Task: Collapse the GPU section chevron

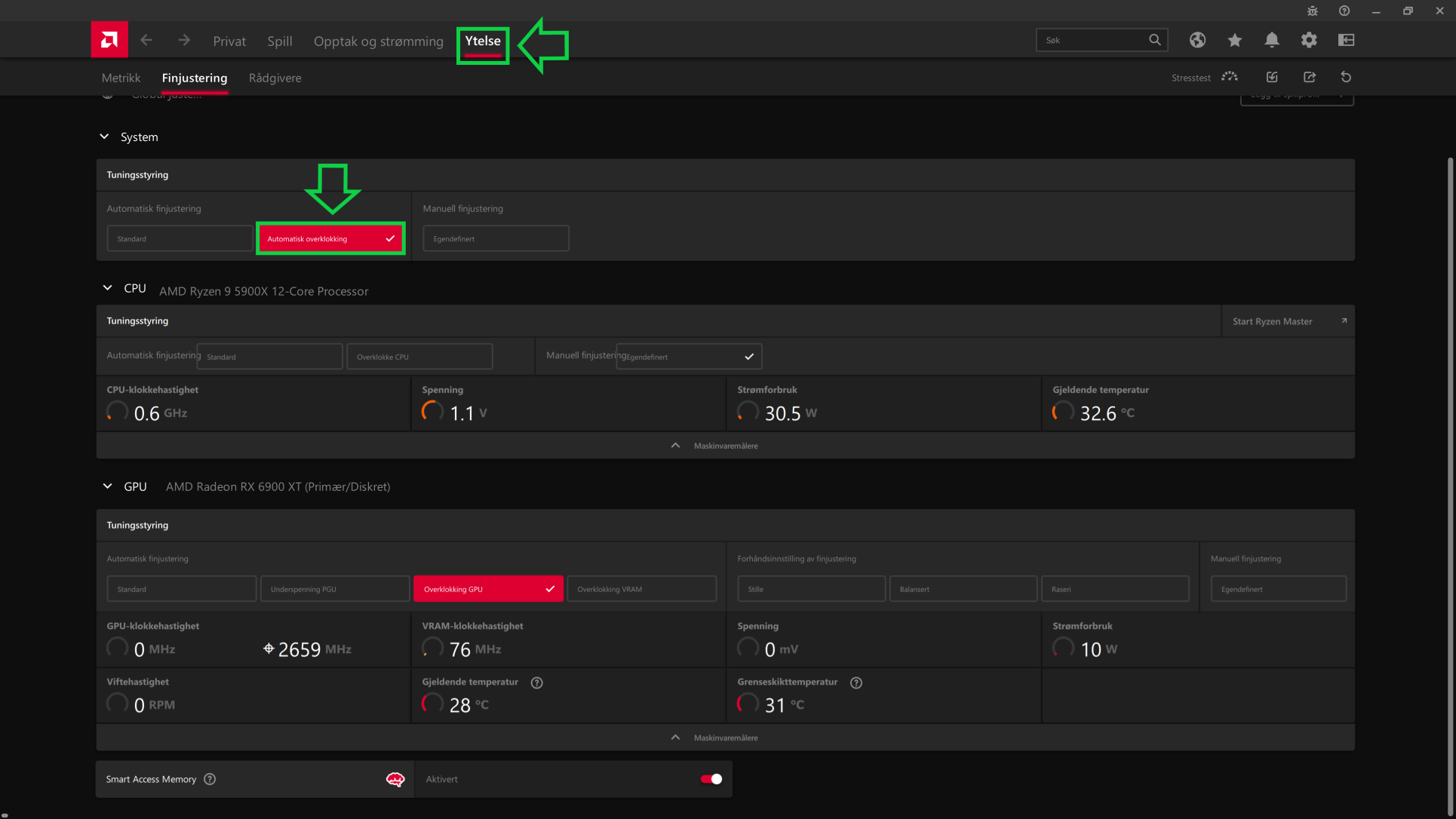Action: point(107,486)
